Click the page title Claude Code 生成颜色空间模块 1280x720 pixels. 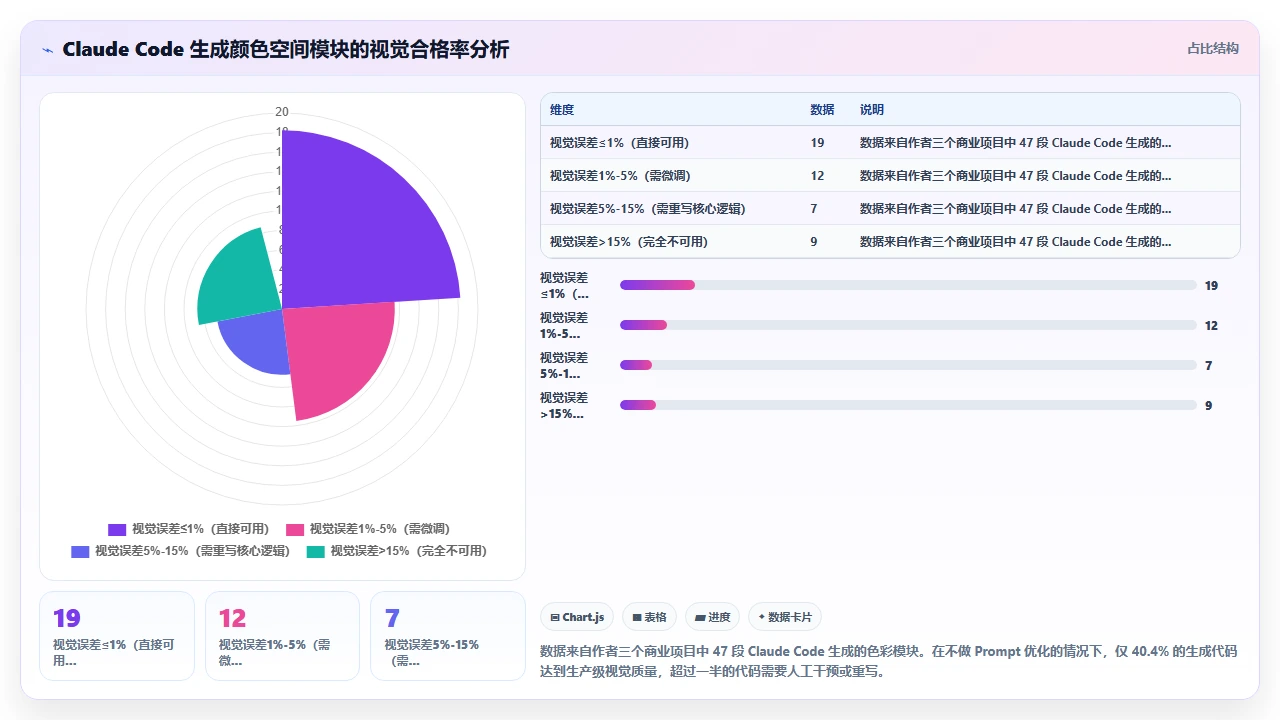tap(285, 49)
